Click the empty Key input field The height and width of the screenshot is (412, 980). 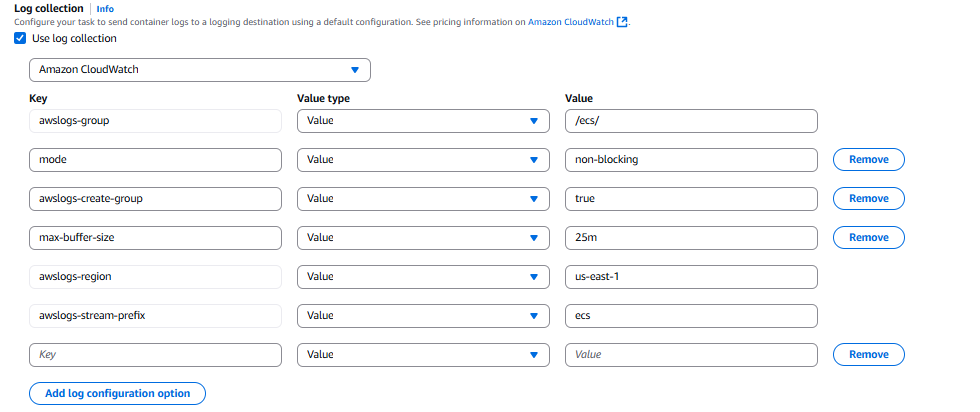tap(155, 355)
